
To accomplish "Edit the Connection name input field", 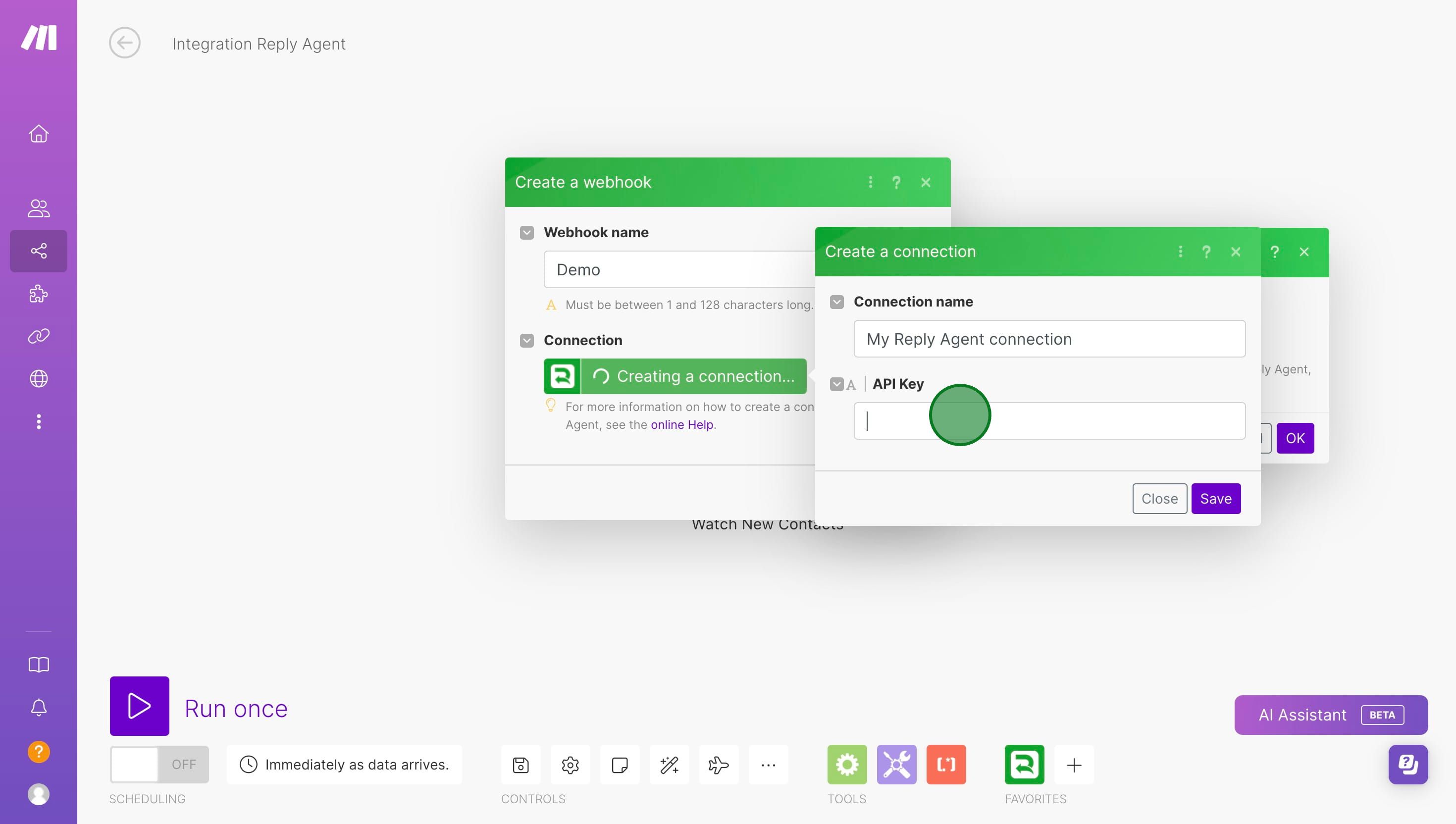I will click(1050, 339).
